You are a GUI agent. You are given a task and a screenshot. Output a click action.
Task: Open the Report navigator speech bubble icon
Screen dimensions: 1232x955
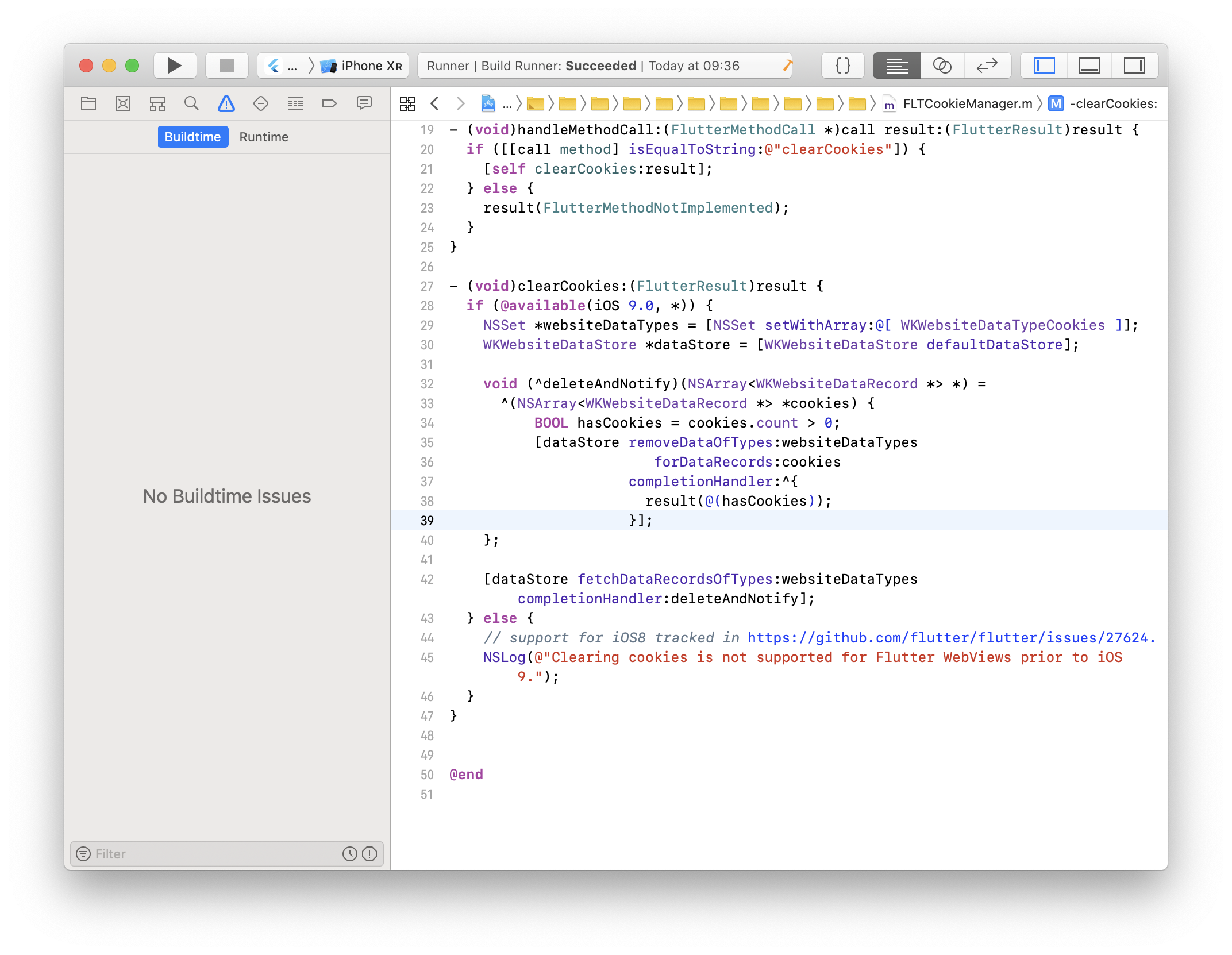(364, 103)
